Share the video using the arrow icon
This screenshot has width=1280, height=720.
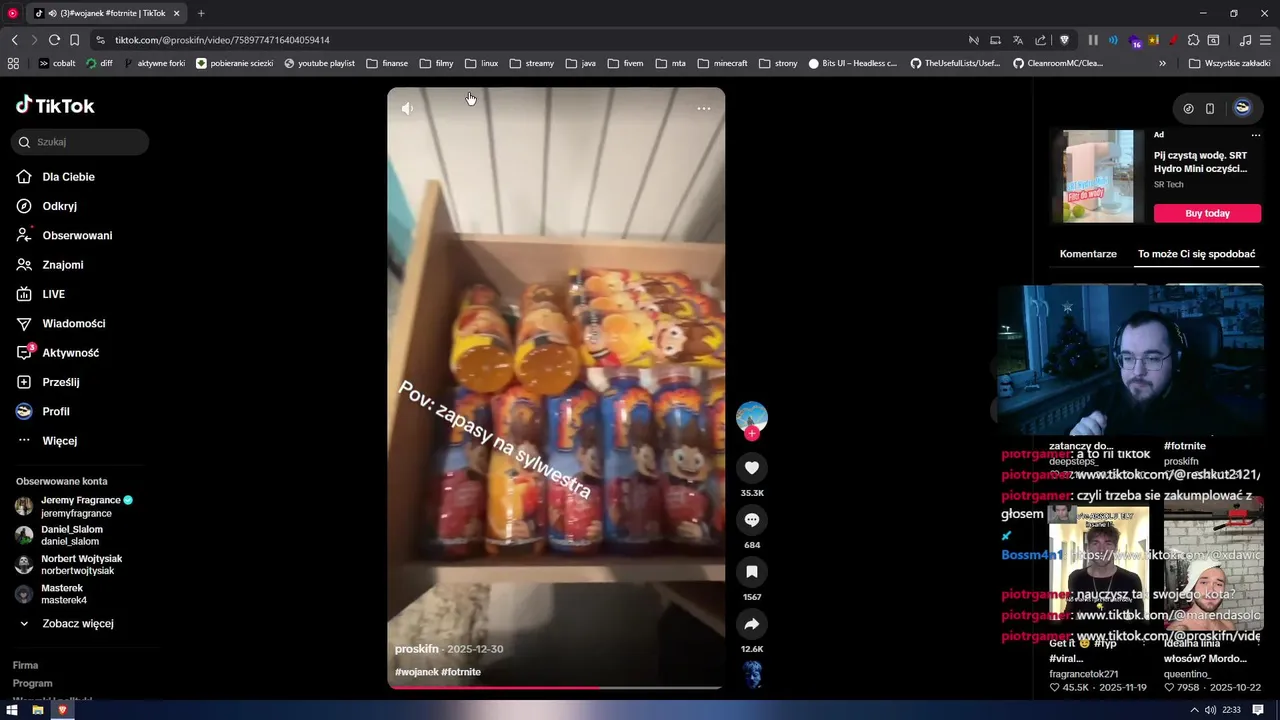(x=752, y=624)
